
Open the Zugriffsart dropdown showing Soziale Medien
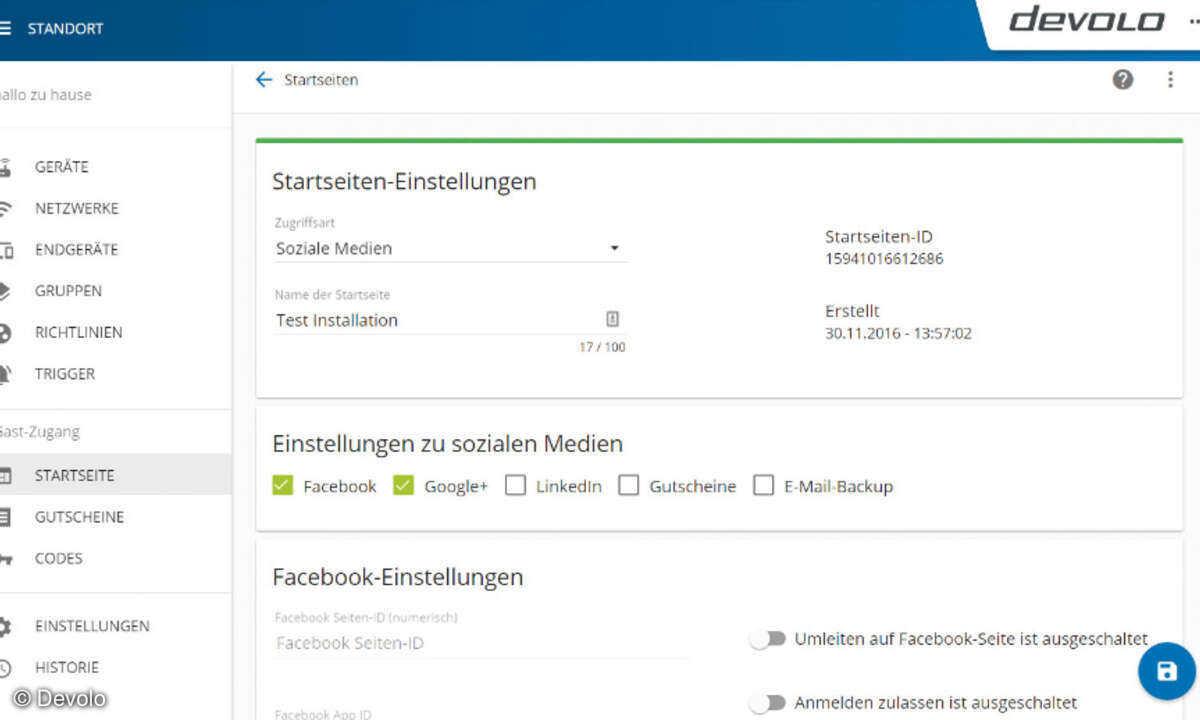(451, 248)
